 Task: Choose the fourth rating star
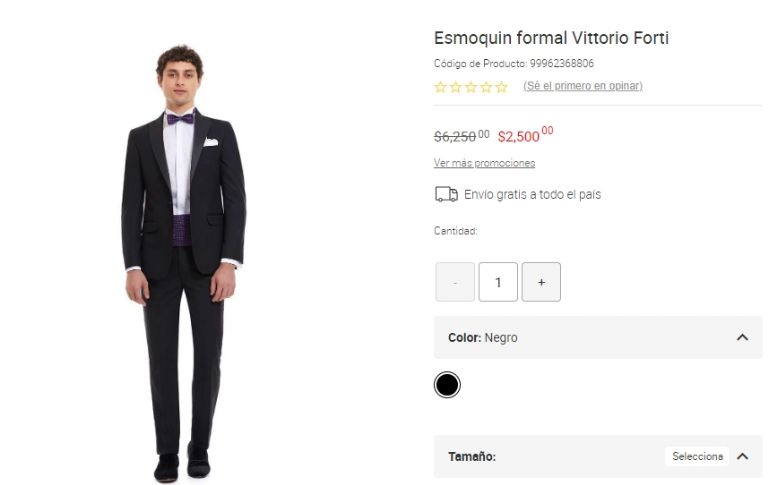(486, 87)
